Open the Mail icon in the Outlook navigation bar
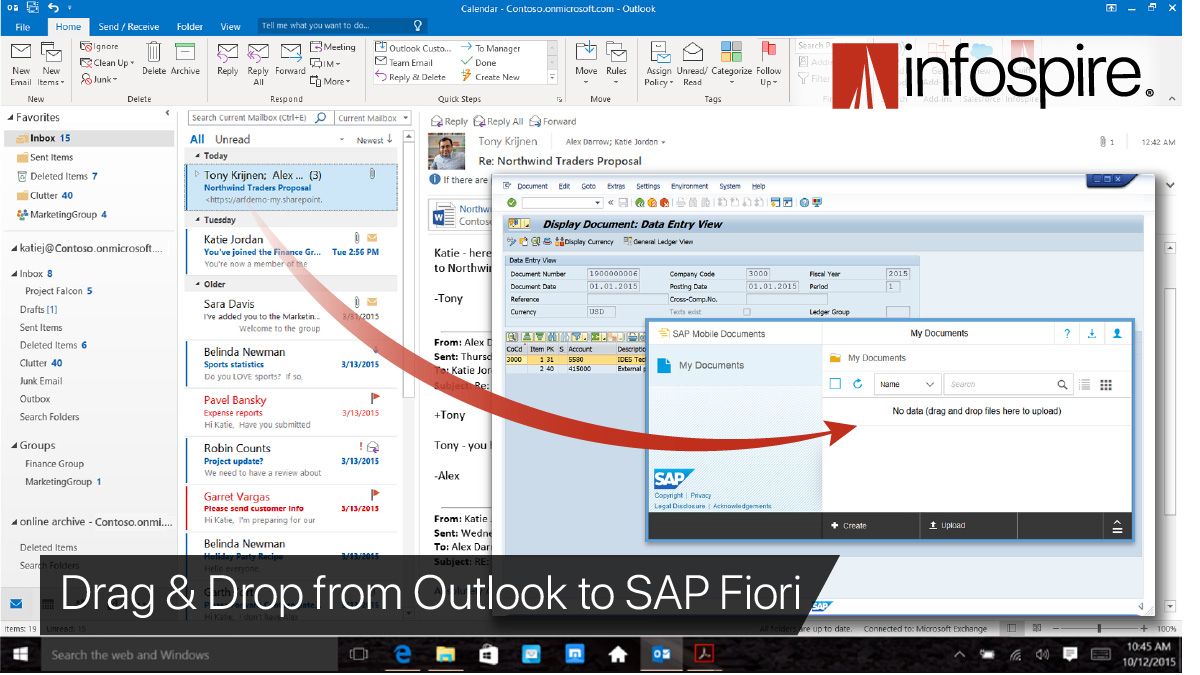This screenshot has height=675, width=1200. 16,603
